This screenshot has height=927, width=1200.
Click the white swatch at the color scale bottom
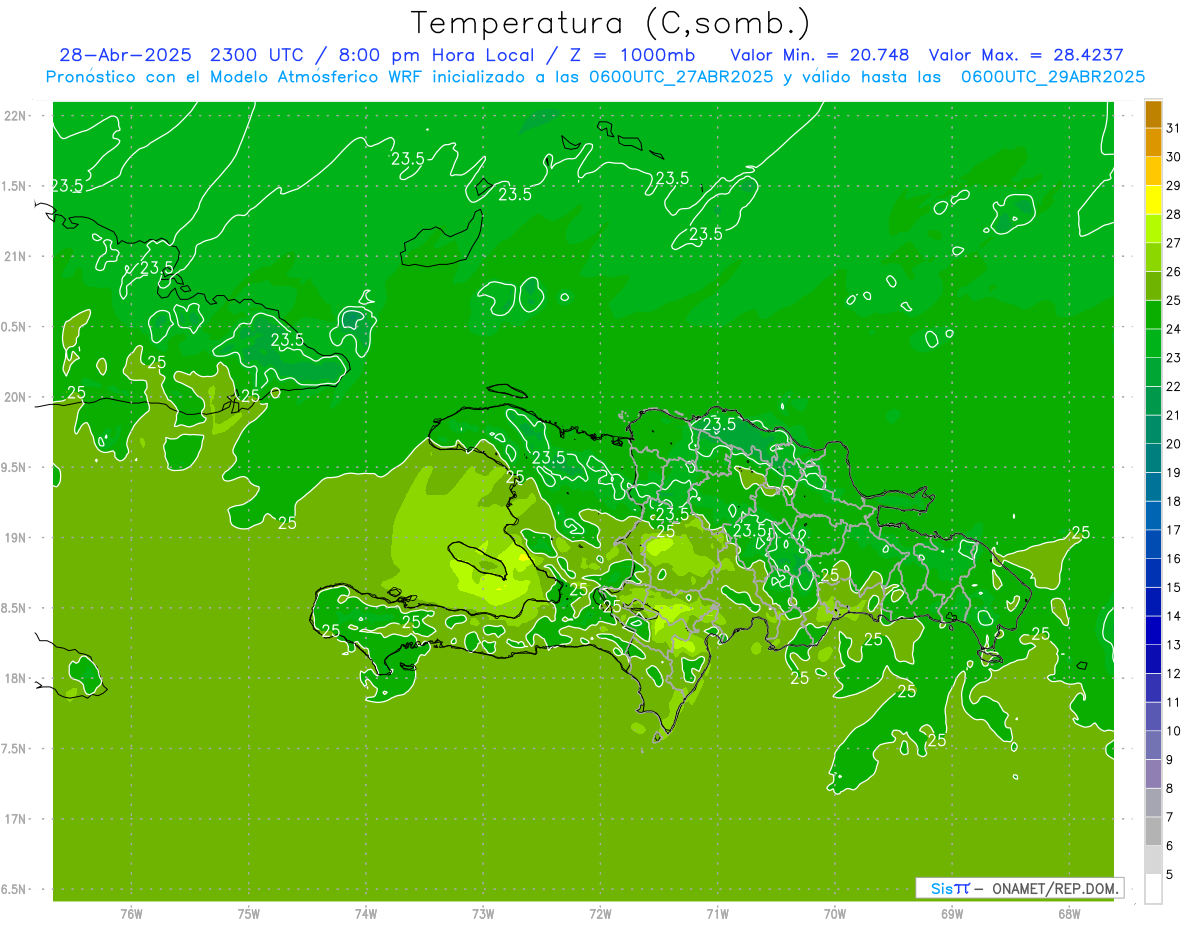[x=1153, y=888]
